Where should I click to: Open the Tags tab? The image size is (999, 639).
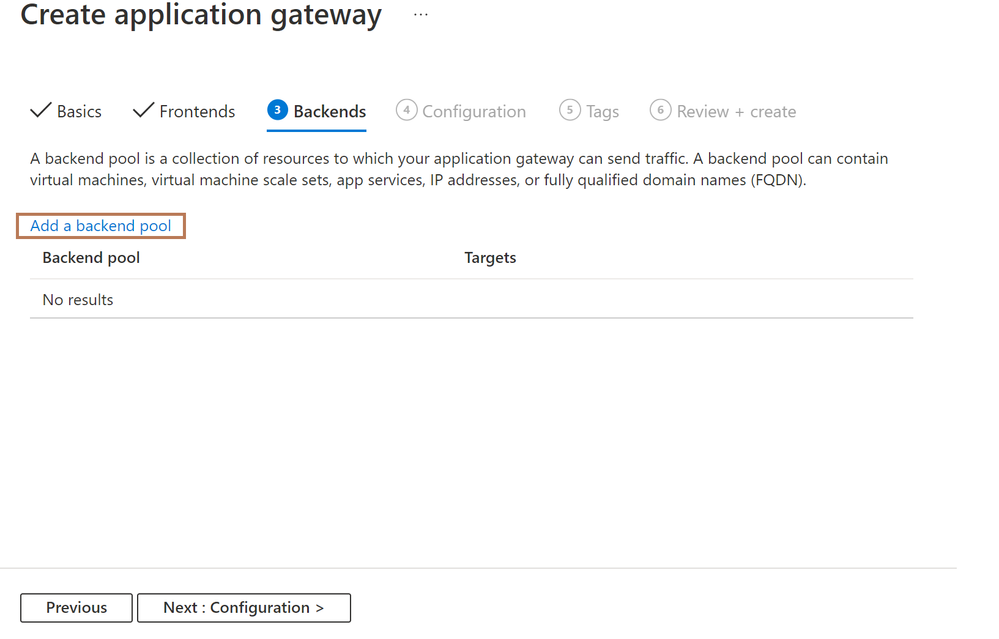[602, 111]
